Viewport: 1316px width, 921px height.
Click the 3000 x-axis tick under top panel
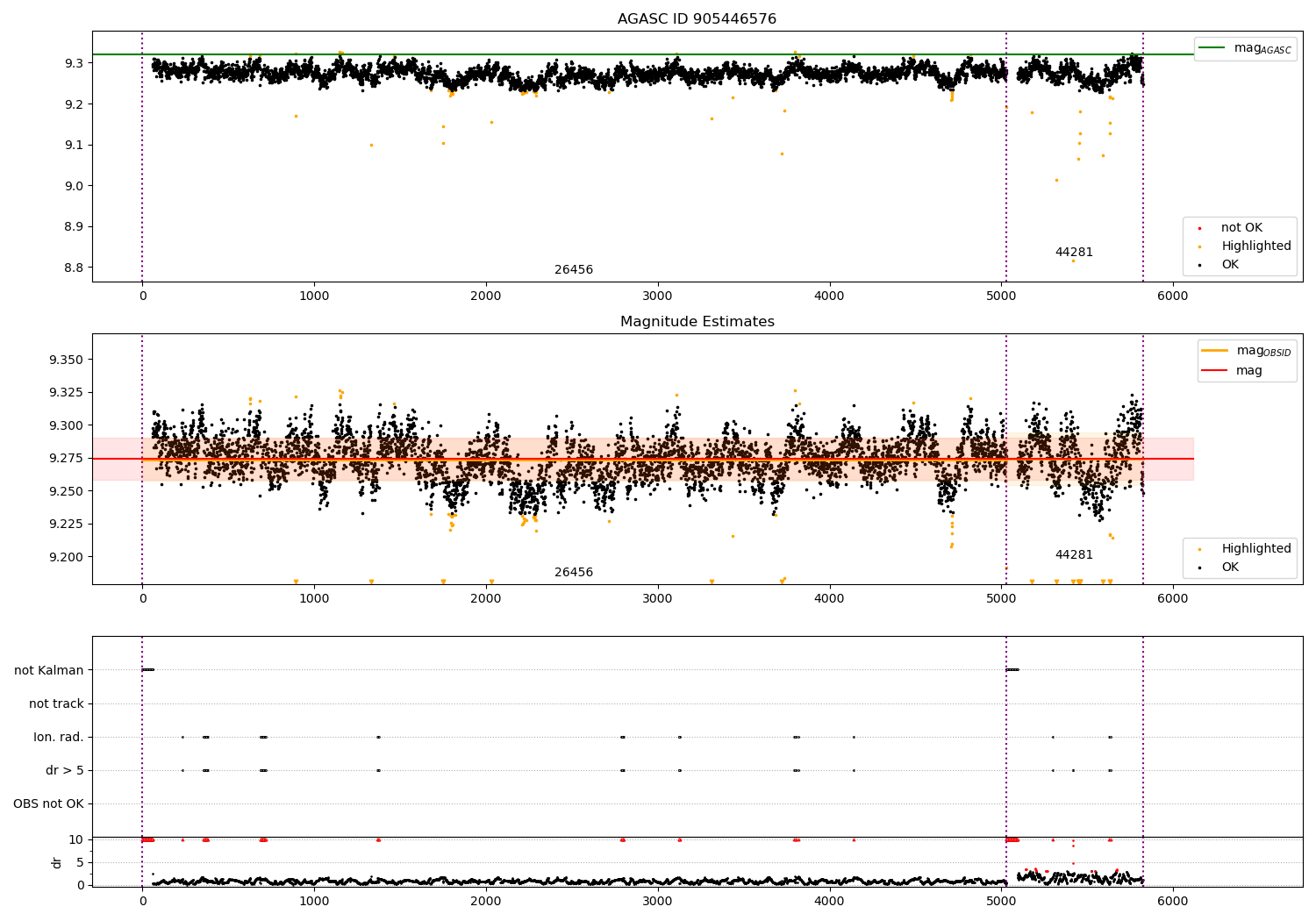658,296
